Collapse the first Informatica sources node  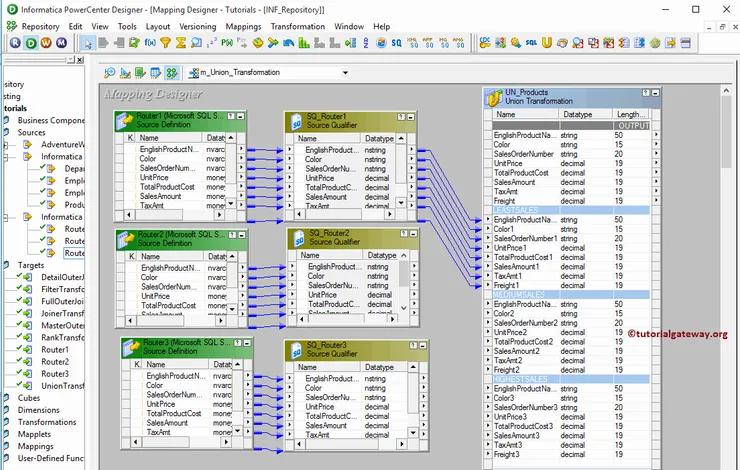(6, 157)
